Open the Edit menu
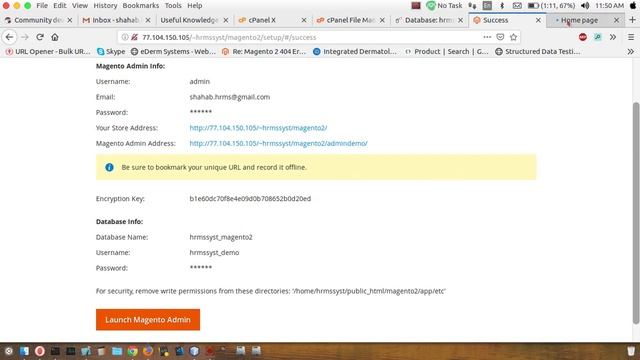 coord(60,6)
